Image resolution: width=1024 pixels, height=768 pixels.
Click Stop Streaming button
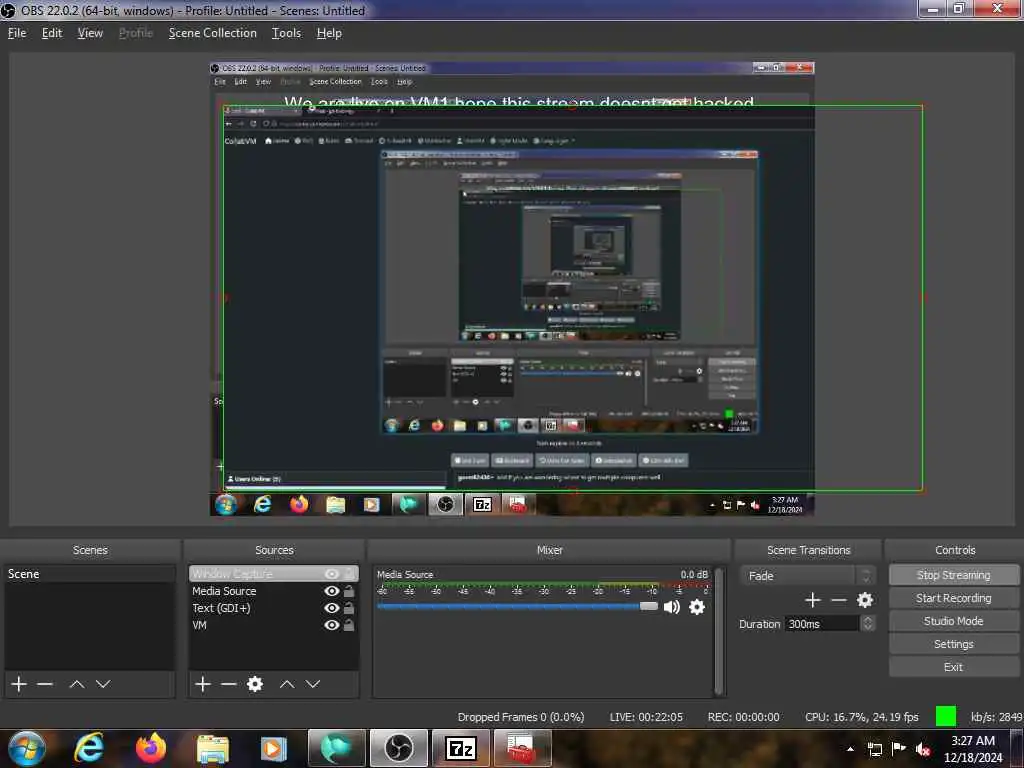953,575
